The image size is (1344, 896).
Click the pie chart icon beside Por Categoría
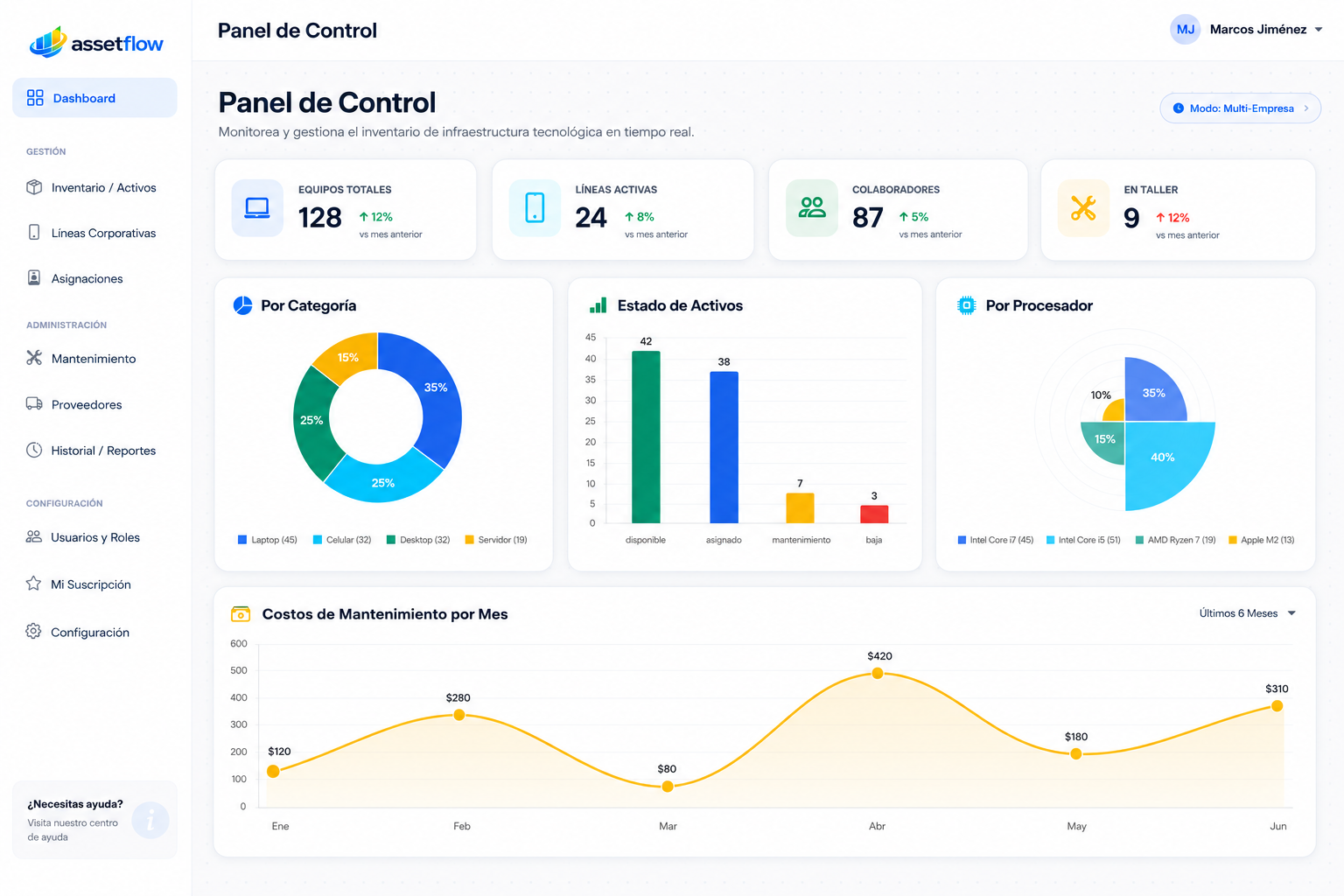(x=242, y=305)
